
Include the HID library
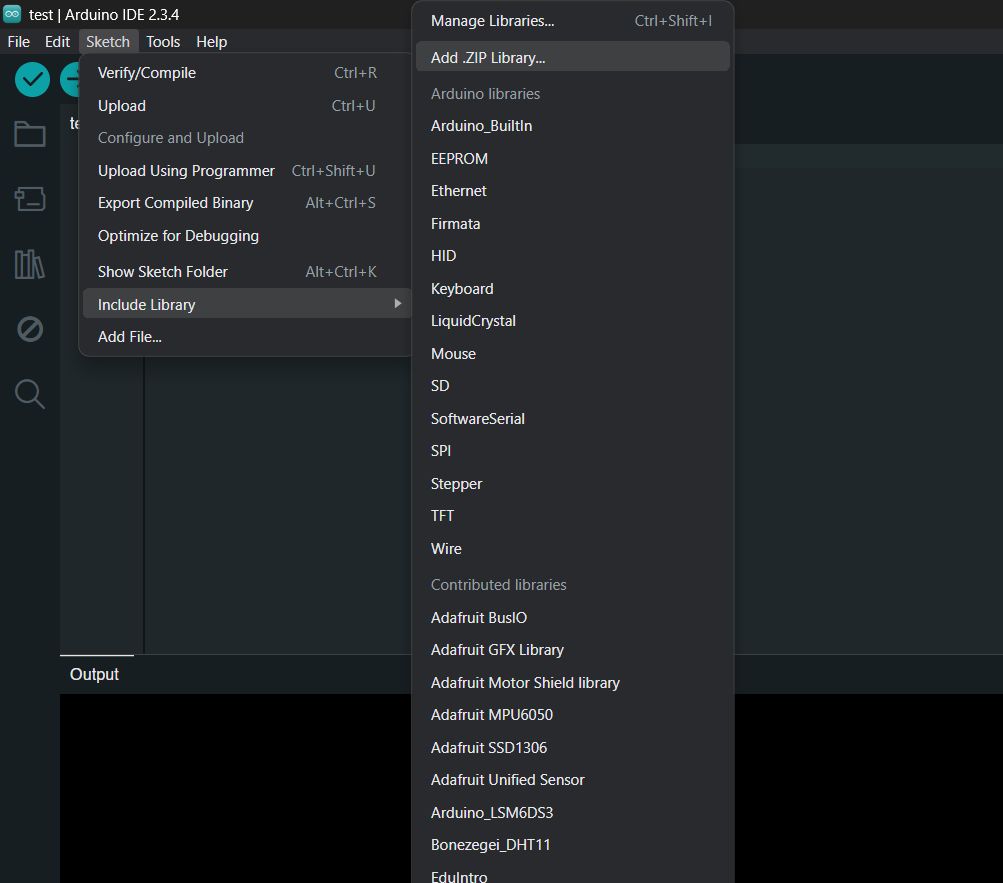coord(573,256)
